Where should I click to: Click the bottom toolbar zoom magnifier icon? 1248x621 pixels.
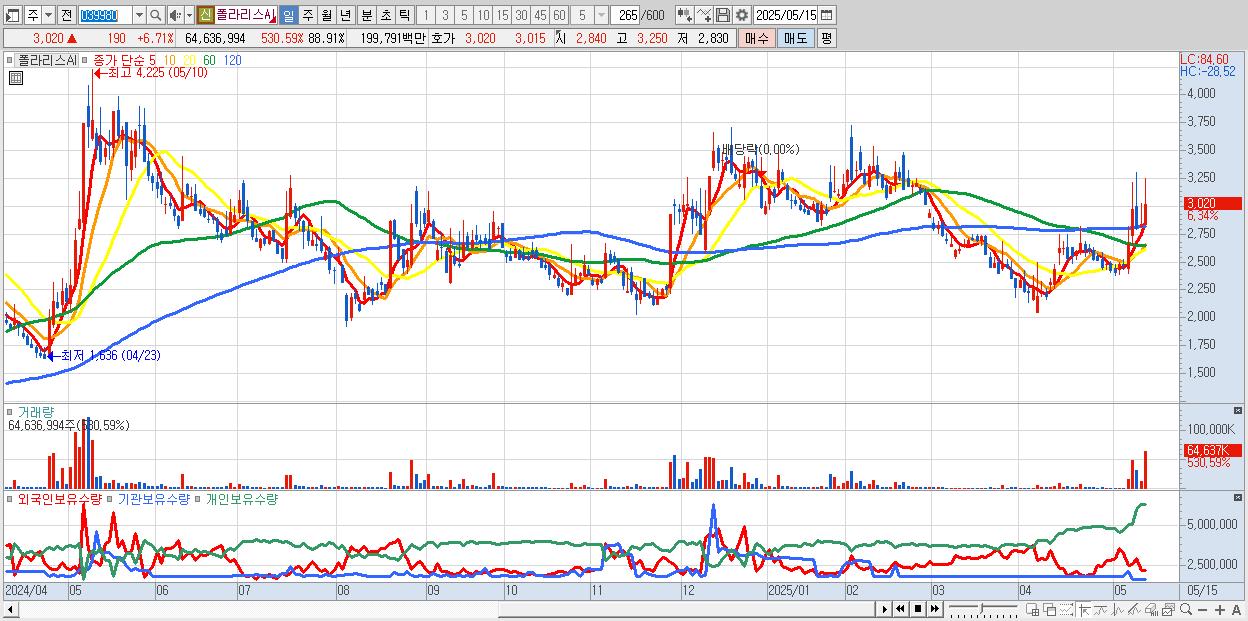1186,610
